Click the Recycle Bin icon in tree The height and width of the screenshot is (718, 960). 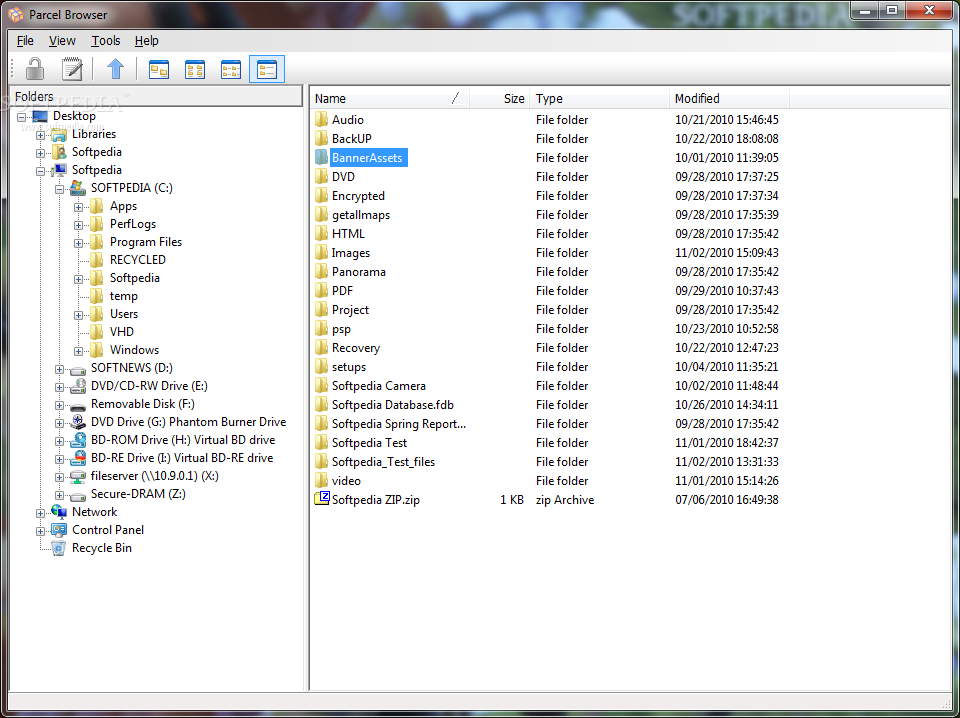(x=59, y=548)
